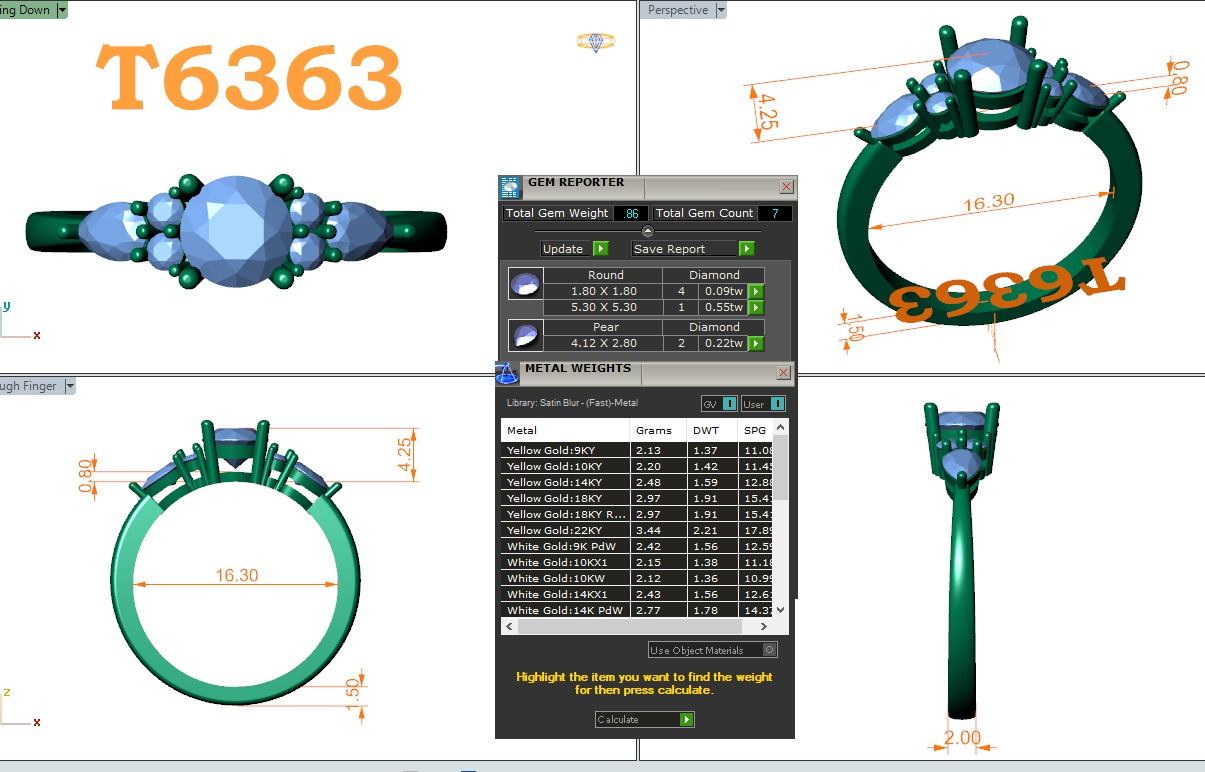Viewport: 1205px width, 772px height.
Task: Click the Gem Reporter panel icon
Action: [x=510, y=187]
